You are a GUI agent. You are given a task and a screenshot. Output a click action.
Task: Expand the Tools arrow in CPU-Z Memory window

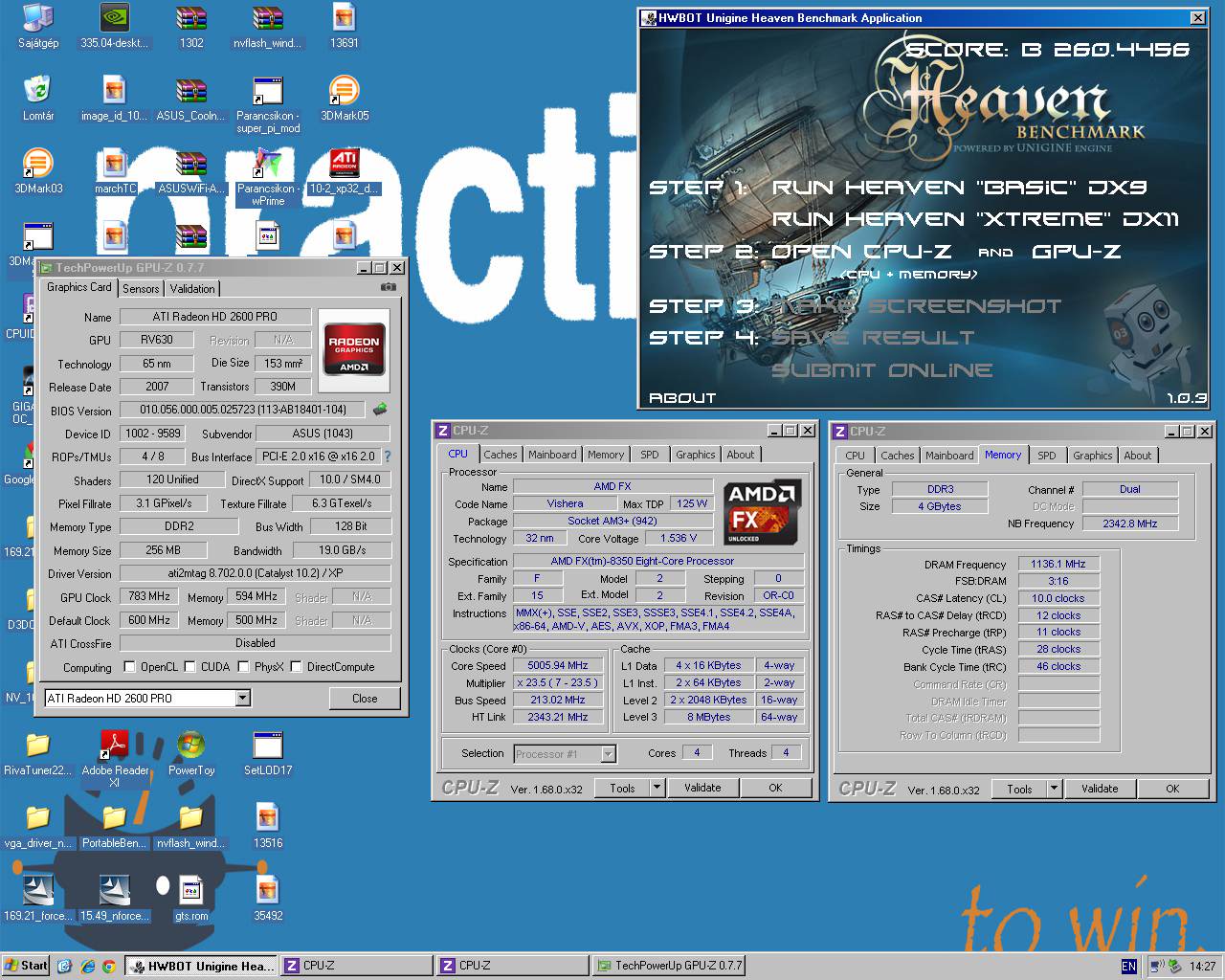tap(1054, 789)
